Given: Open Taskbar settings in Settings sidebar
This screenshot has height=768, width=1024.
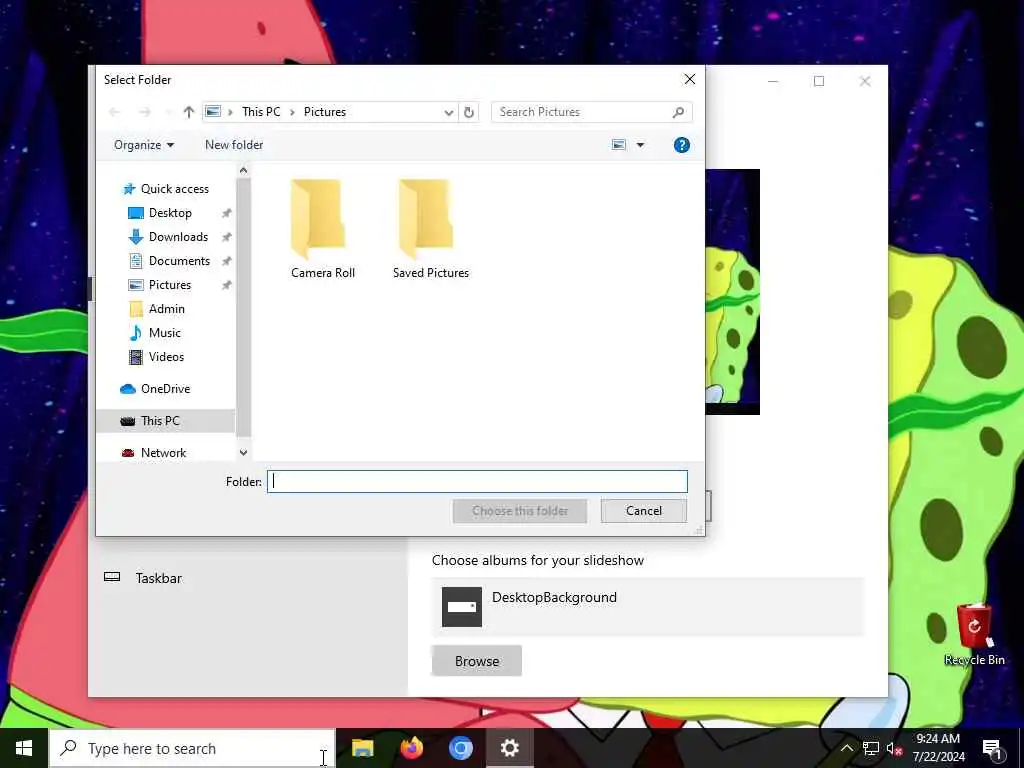Looking at the screenshot, I should point(143,578).
